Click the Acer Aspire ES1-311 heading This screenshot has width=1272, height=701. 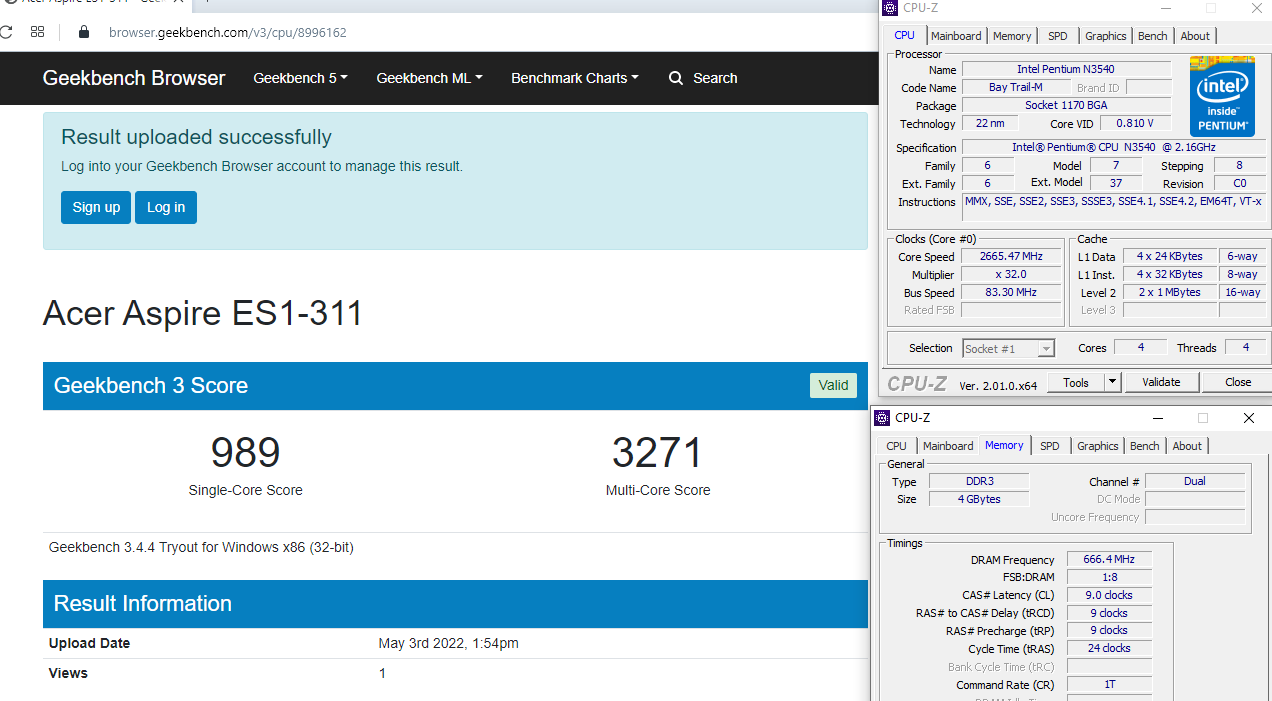[203, 313]
